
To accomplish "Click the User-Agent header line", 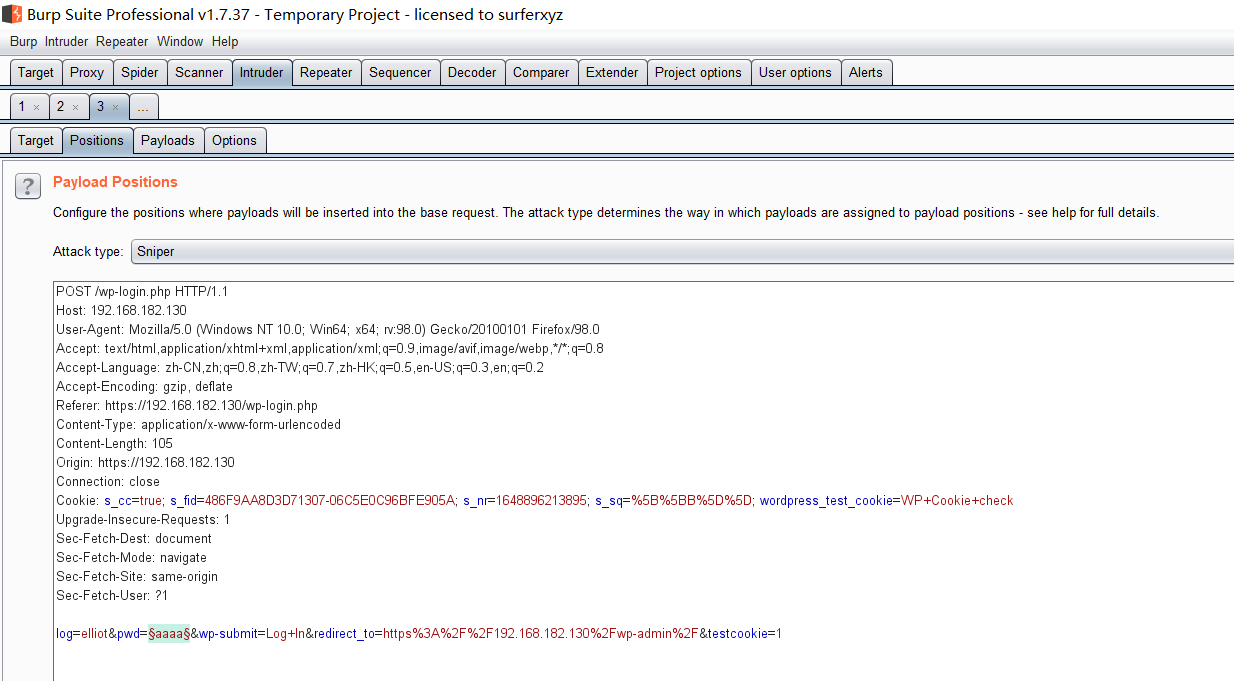I will pyautogui.click(x=328, y=329).
